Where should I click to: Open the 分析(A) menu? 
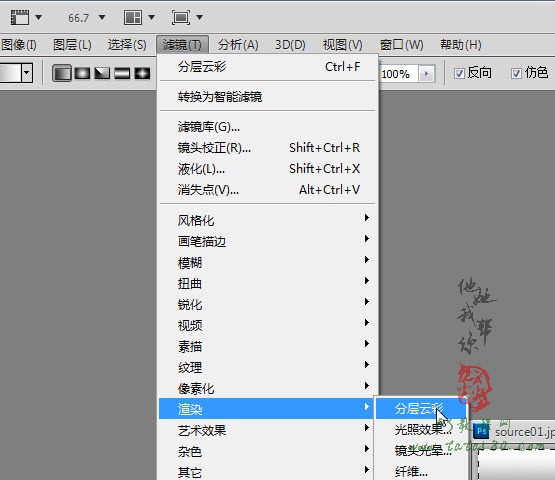pos(238,45)
